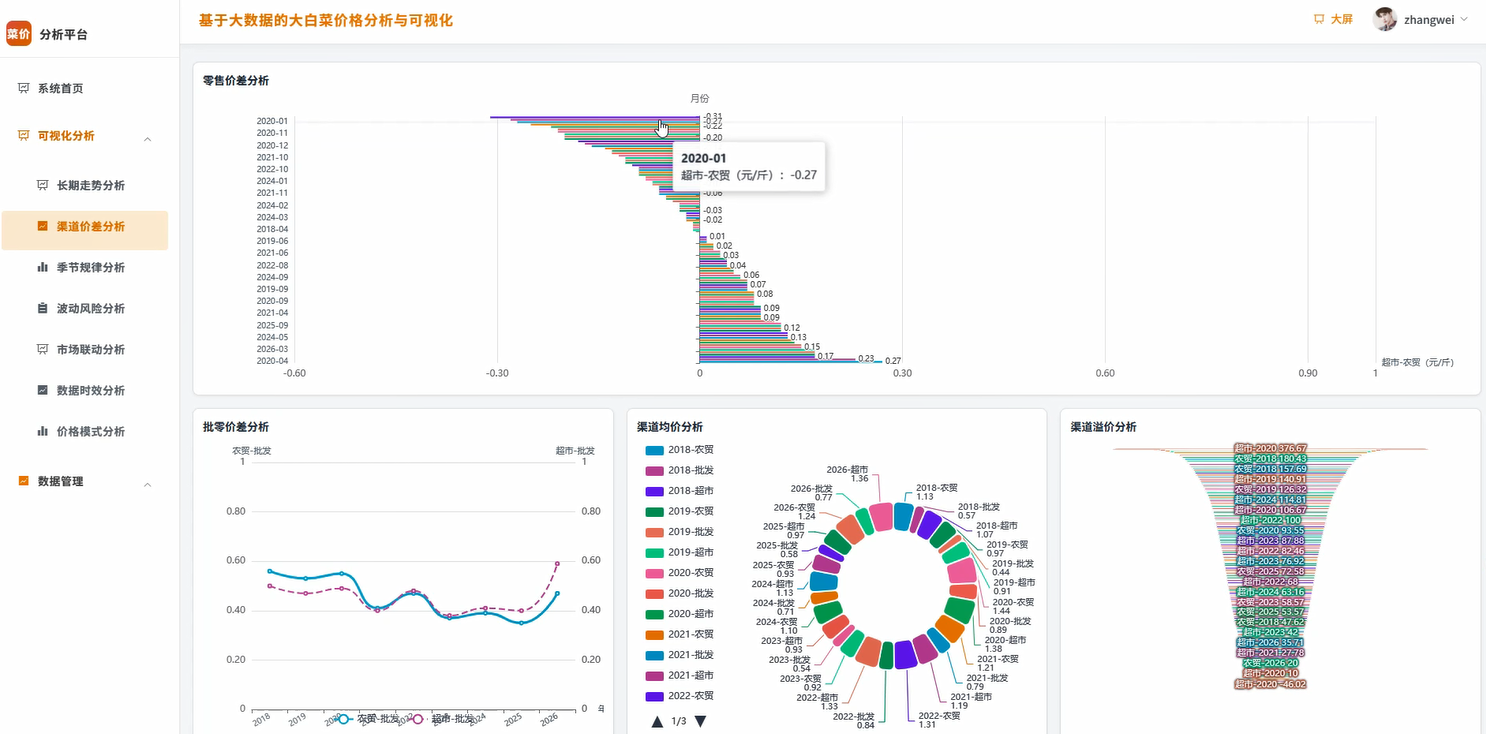Toggle 2019-超市 legend entry
This screenshot has width=1486, height=734.
[679, 552]
